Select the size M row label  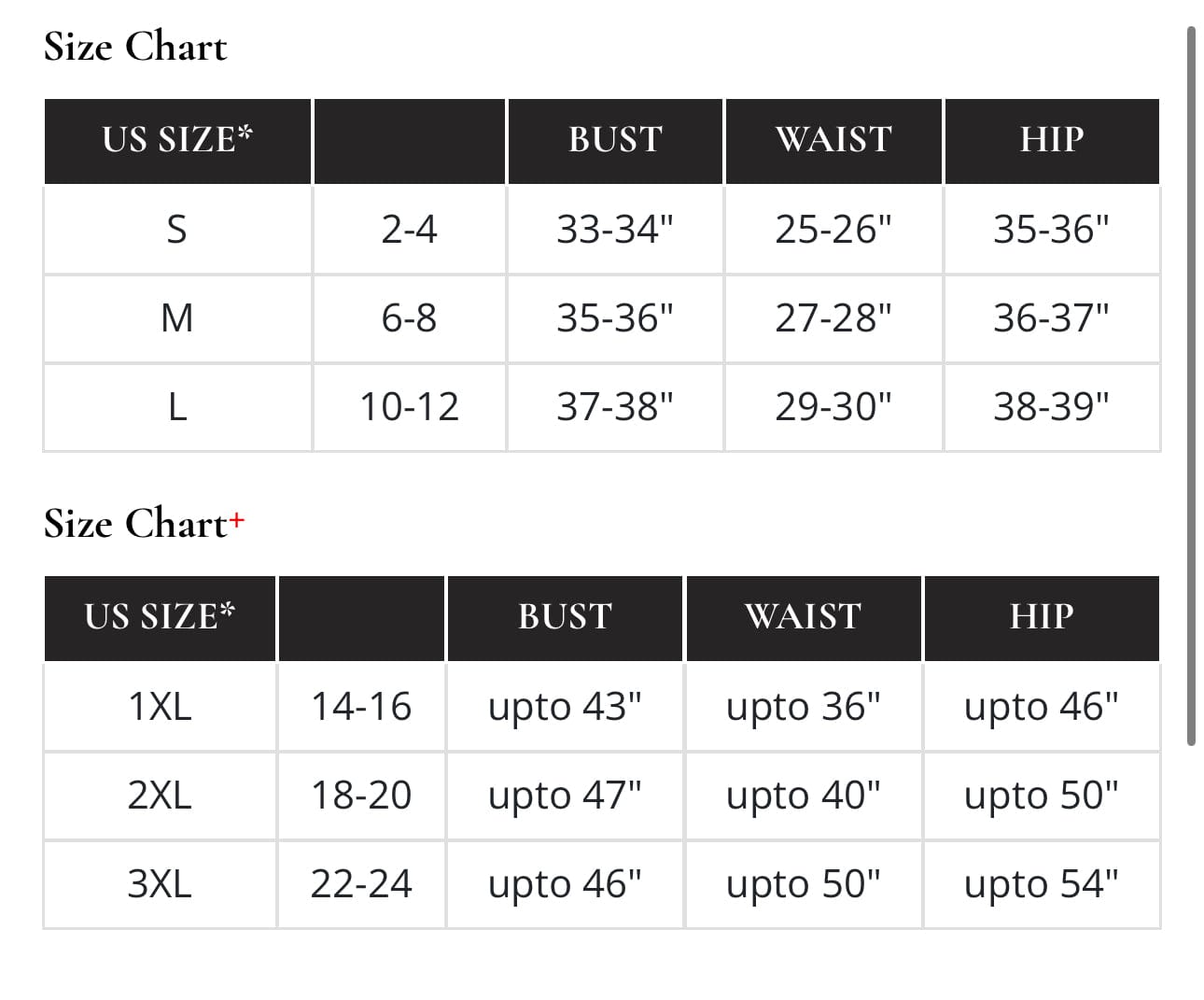point(176,318)
